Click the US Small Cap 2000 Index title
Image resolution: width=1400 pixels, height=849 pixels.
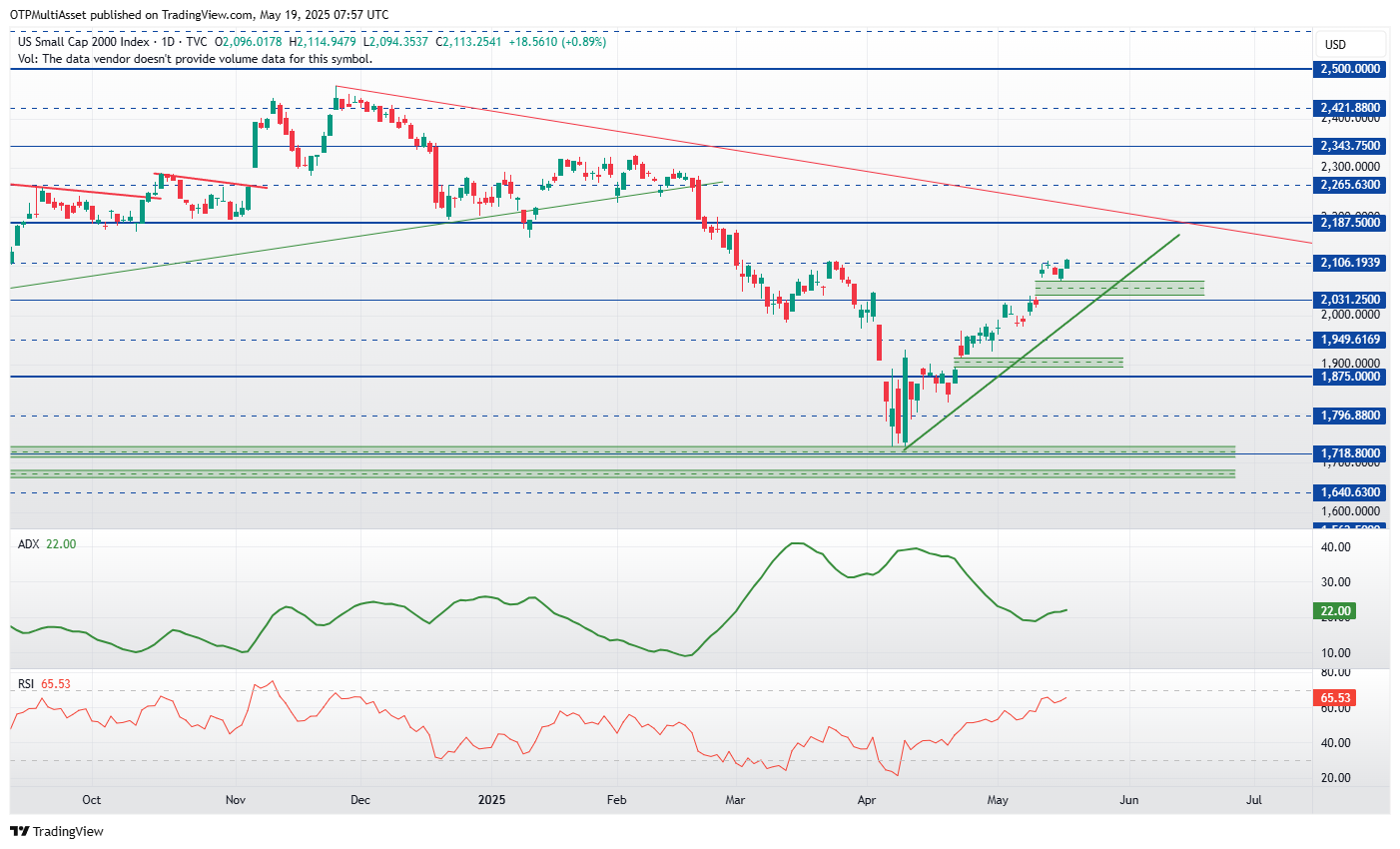tap(84, 42)
